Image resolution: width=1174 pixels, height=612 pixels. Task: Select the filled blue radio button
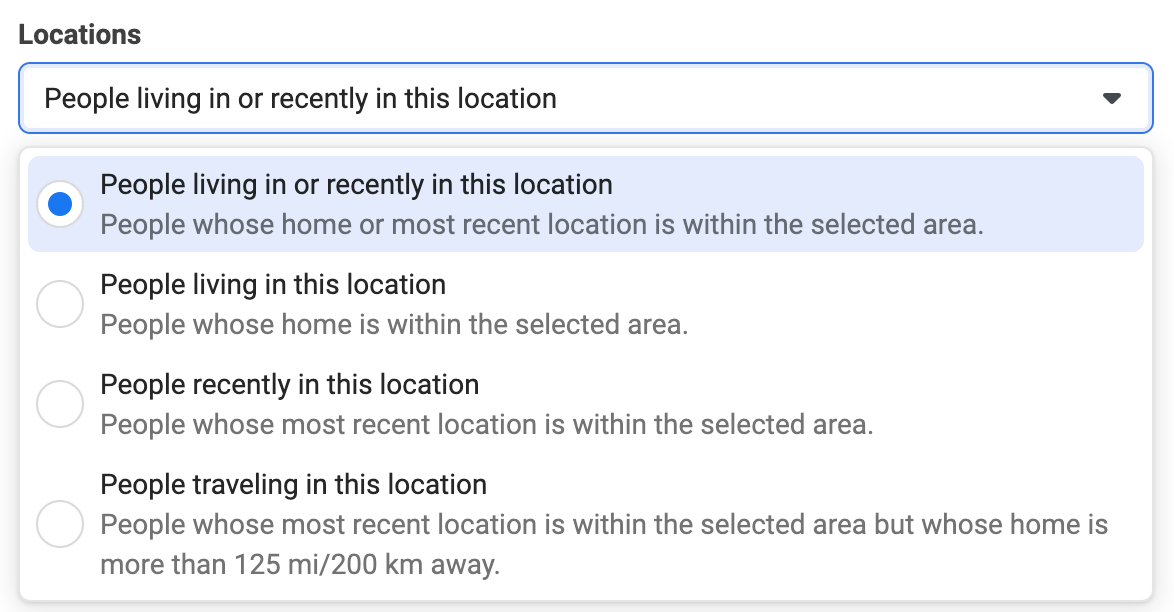tap(60, 204)
